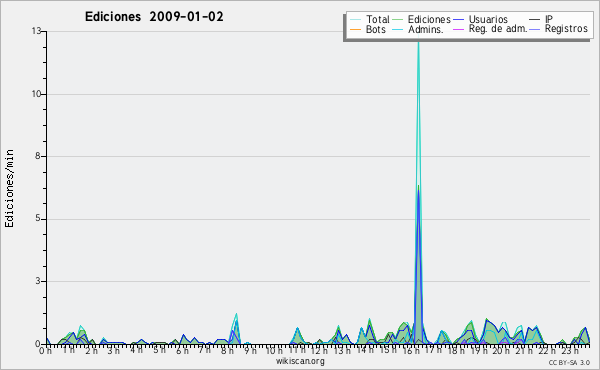
Task: Click the small peak between 8 h and 9 h
Action: (236, 314)
